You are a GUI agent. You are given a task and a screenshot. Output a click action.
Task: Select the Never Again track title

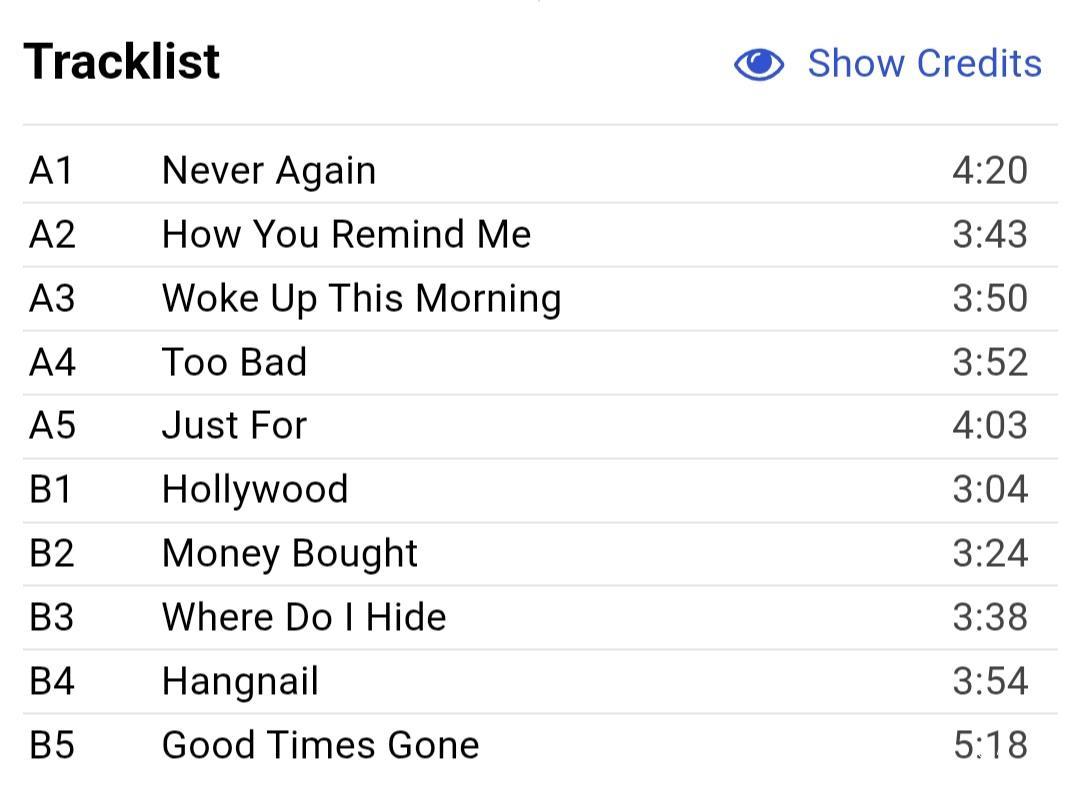(x=269, y=171)
